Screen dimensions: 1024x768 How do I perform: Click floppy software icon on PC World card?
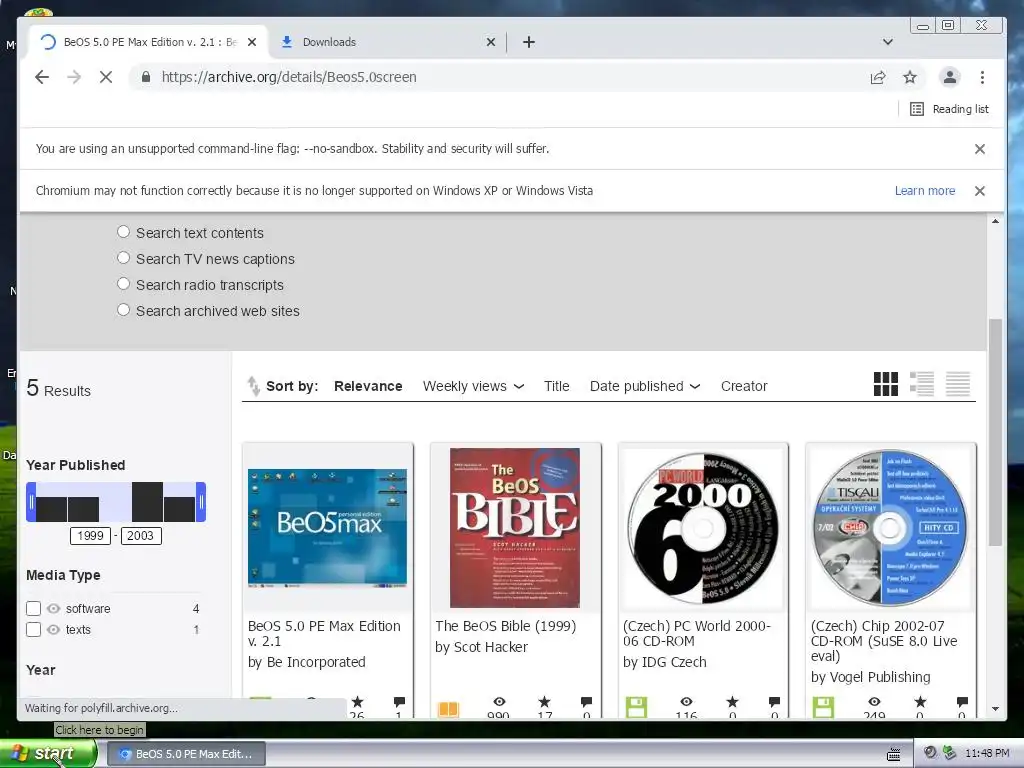click(636, 707)
